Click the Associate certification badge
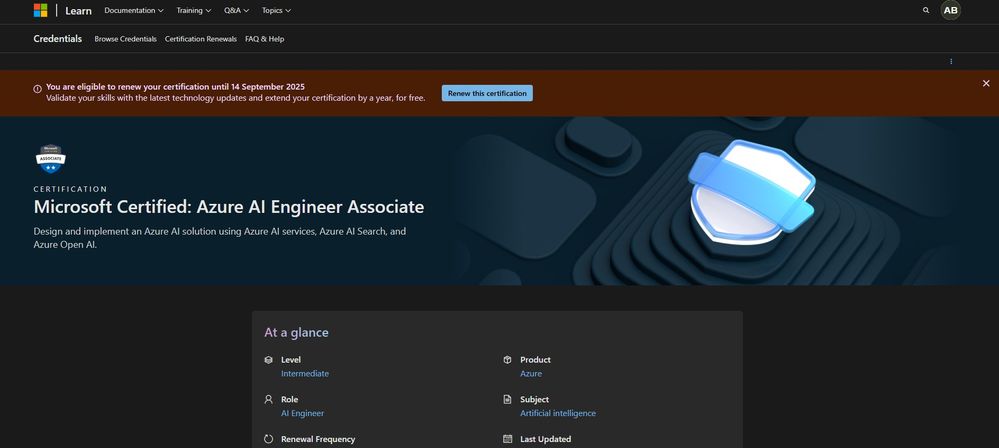Viewport: 999px width, 448px height. click(50, 159)
